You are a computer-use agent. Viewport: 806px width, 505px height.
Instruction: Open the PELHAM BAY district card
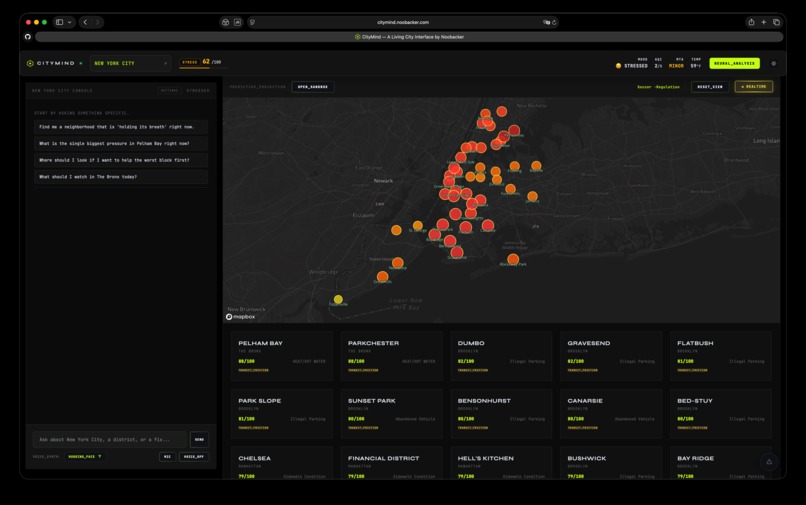[x=282, y=356]
